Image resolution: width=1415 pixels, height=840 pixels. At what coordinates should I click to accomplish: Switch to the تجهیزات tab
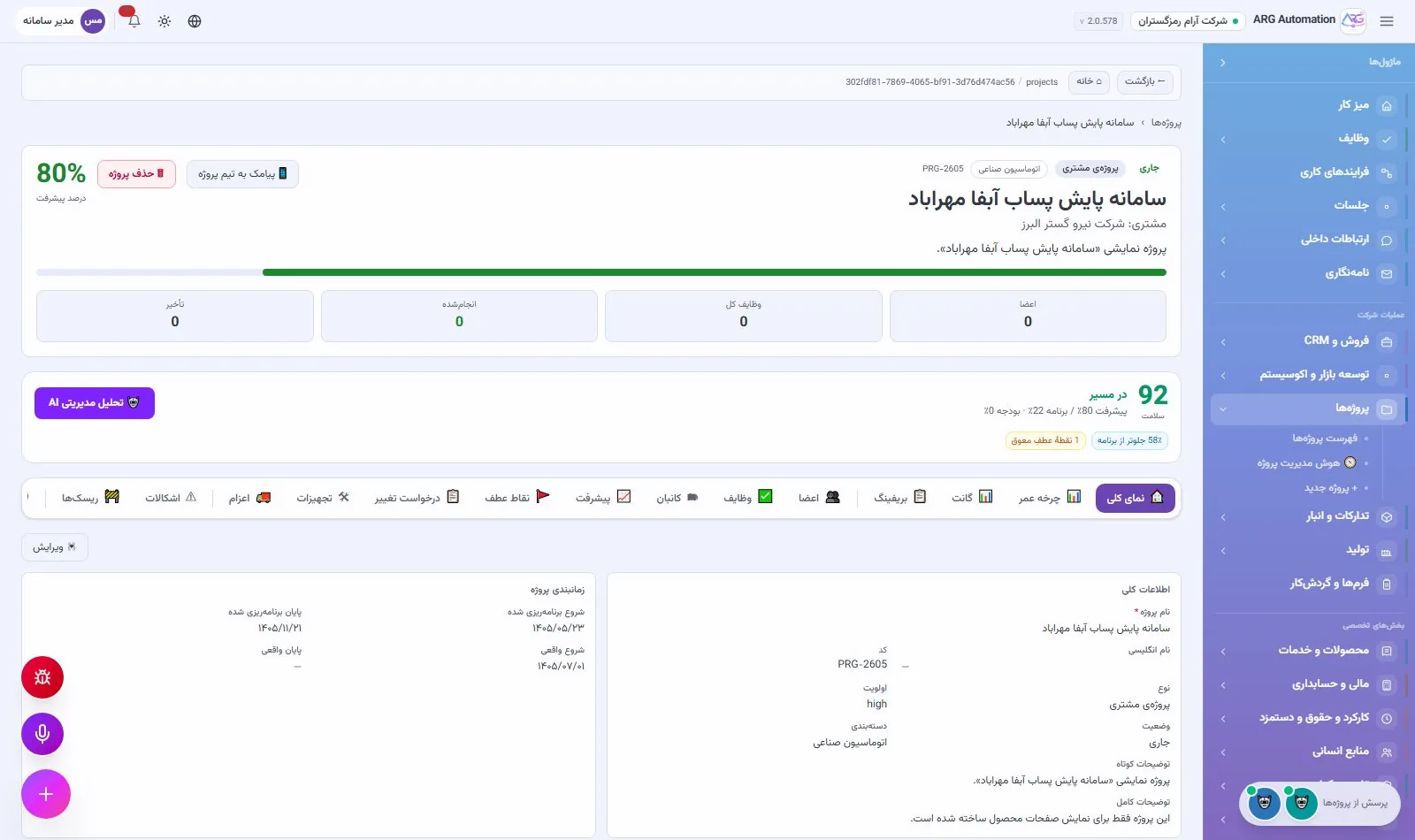point(323,498)
